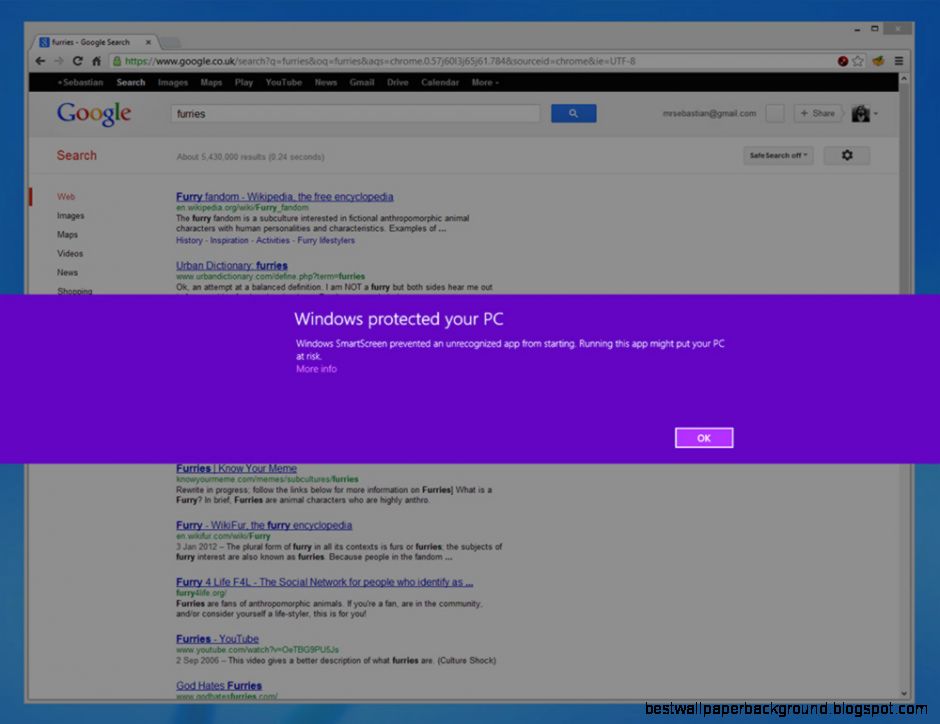Click the red extension icon in address bar

(842, 61)
